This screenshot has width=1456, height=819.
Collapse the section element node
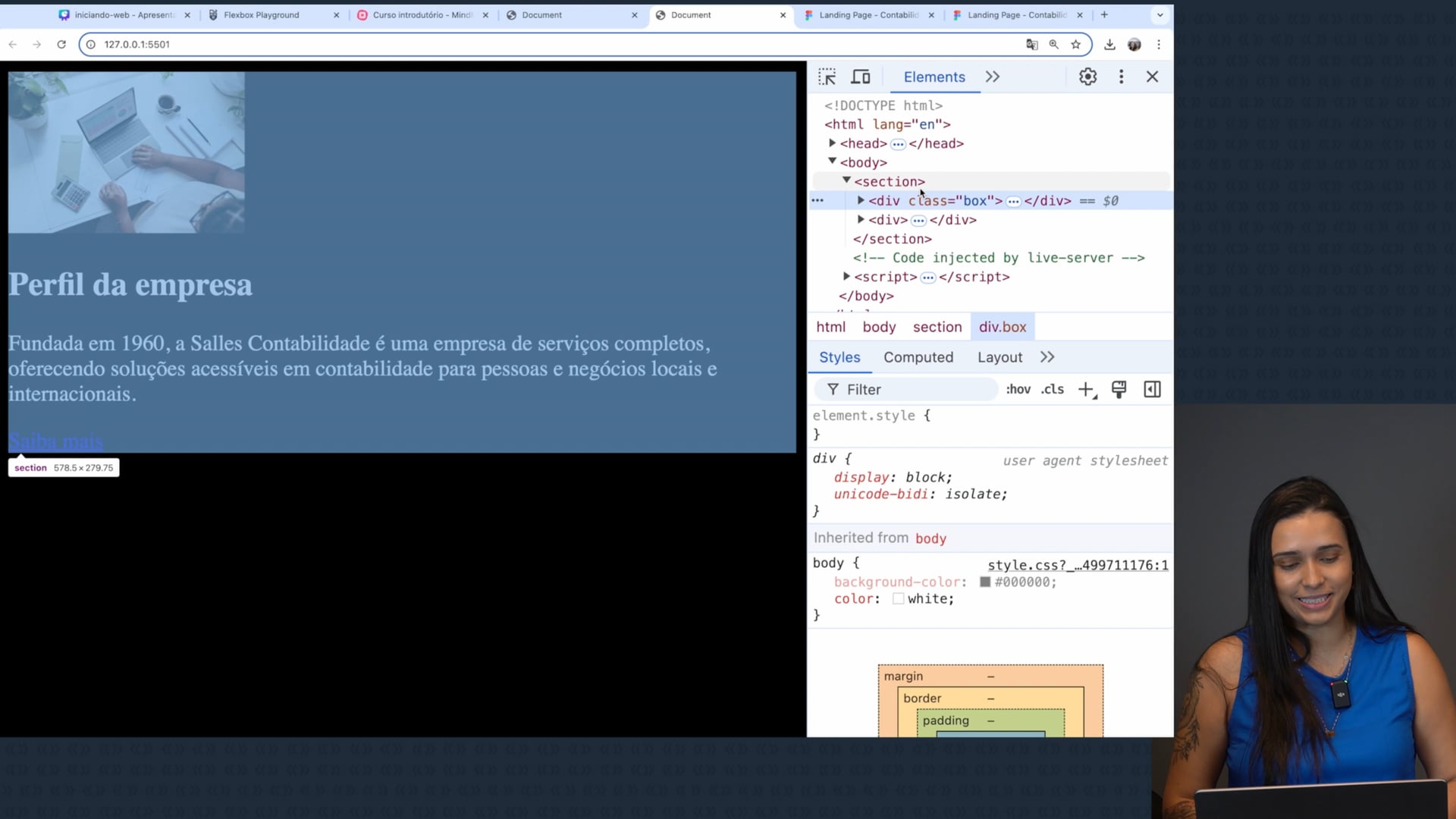point(846,180)
